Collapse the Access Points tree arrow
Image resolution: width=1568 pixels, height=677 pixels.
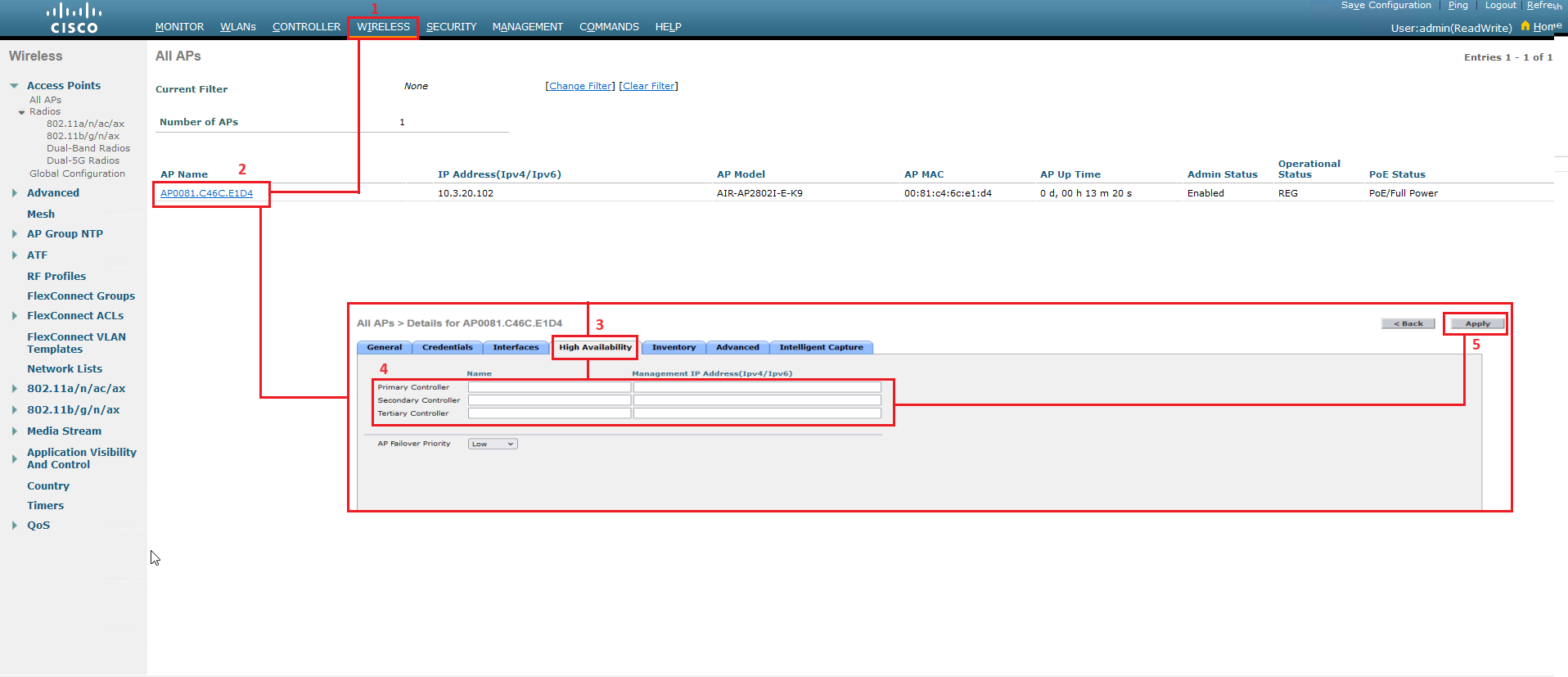click(14, 85)
